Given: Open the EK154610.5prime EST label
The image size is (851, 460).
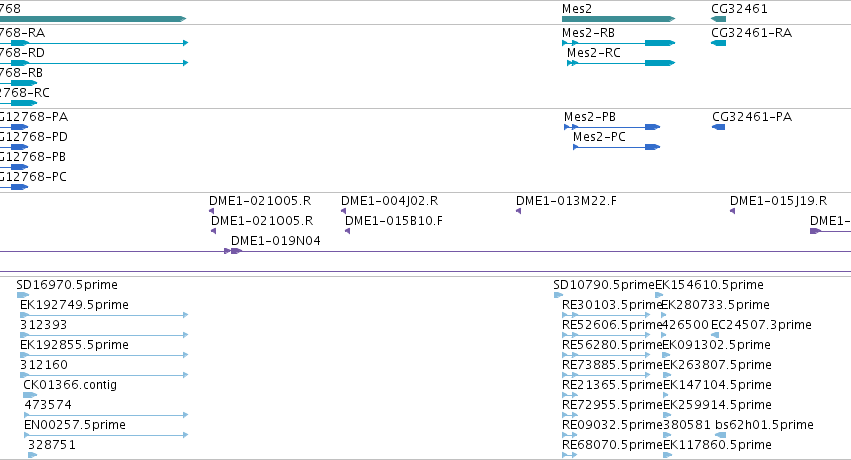Looking at the screenshot, I should [709, 285].
